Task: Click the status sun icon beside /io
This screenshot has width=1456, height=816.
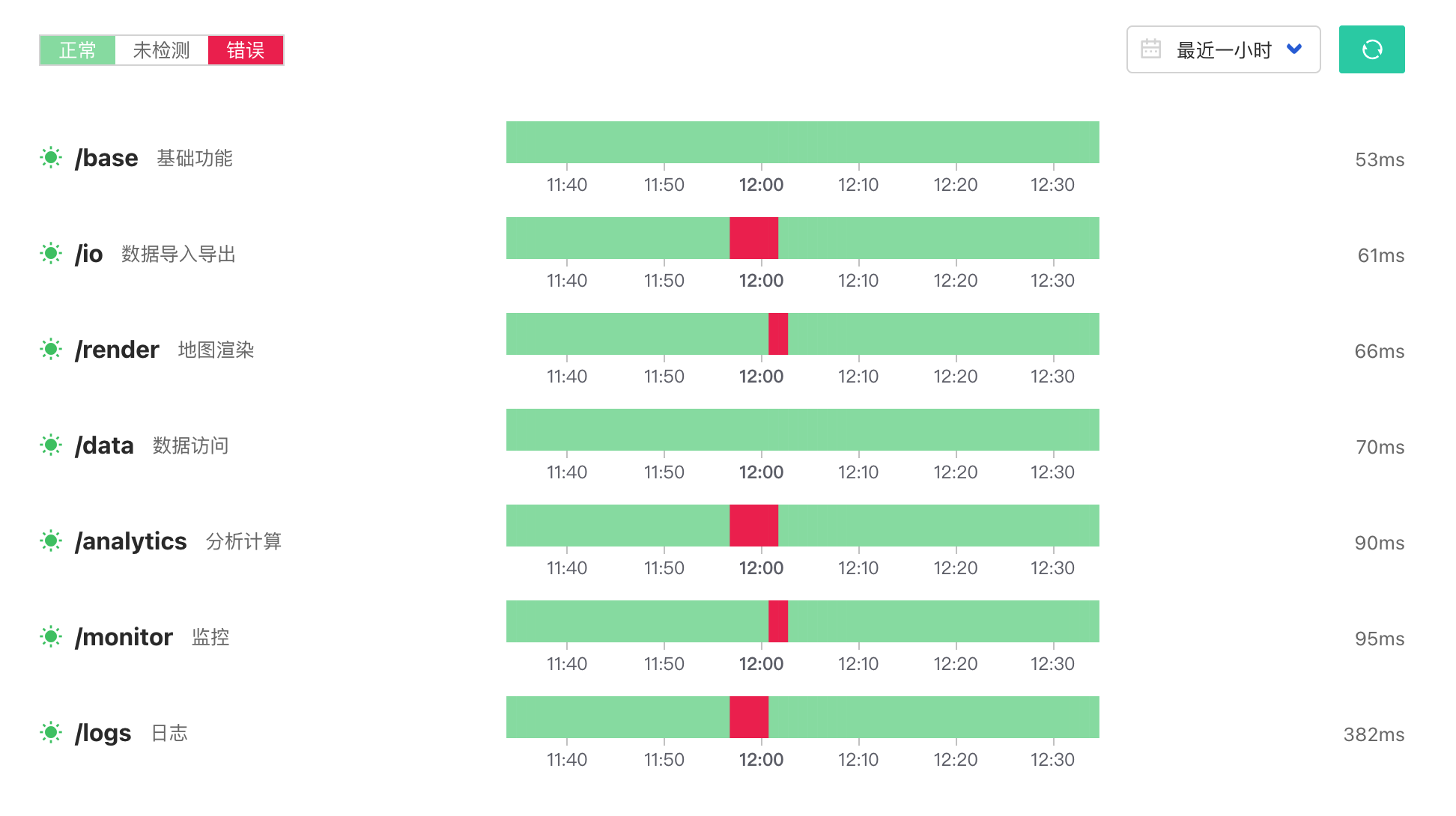Action: coord(51,253)
